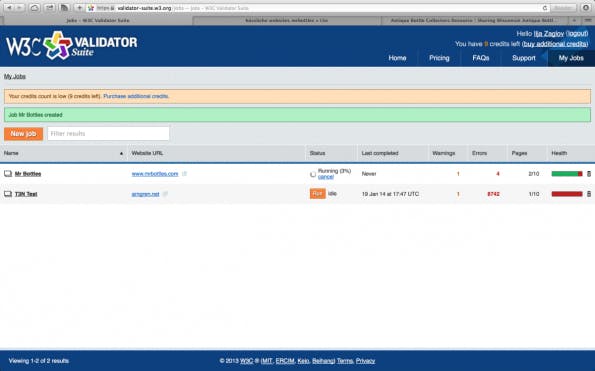Viewport: 595px width, 371px height.
Task: Open a new tab with tab bar plus icon
Action: [574, 20]
